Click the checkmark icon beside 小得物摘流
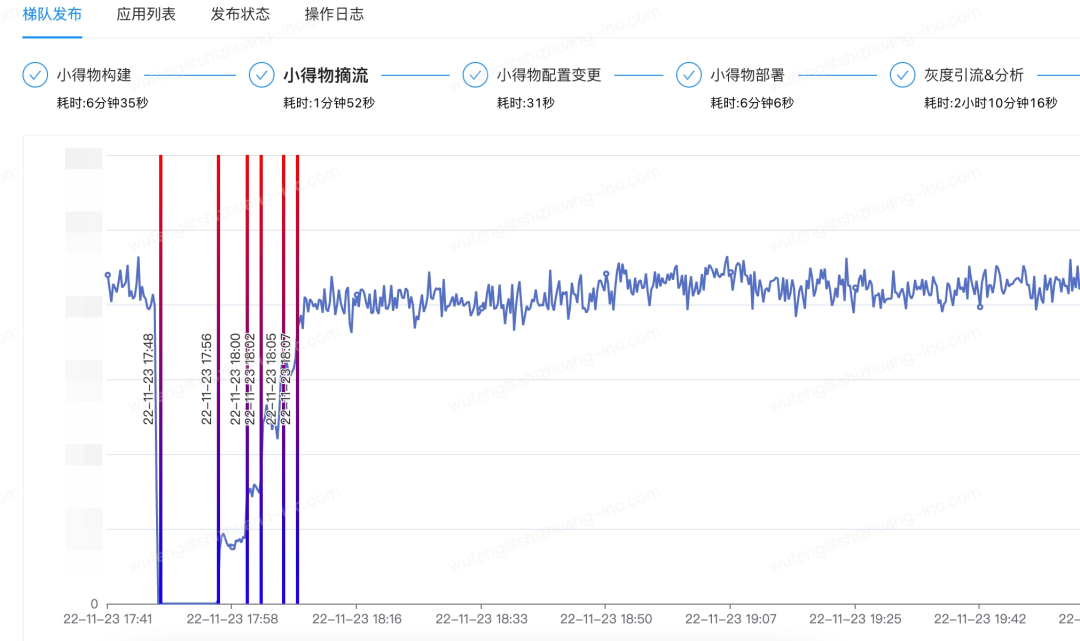The image size is (1080, 641). 262,75
